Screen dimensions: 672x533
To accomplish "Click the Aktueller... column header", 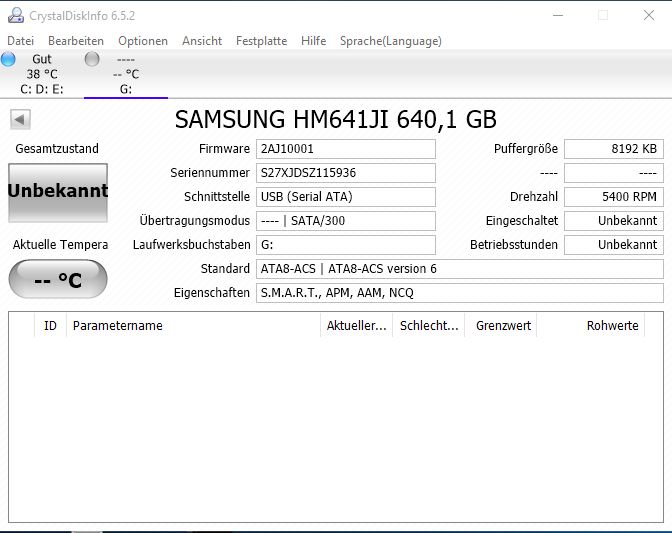I will click(x=356, y=326).
